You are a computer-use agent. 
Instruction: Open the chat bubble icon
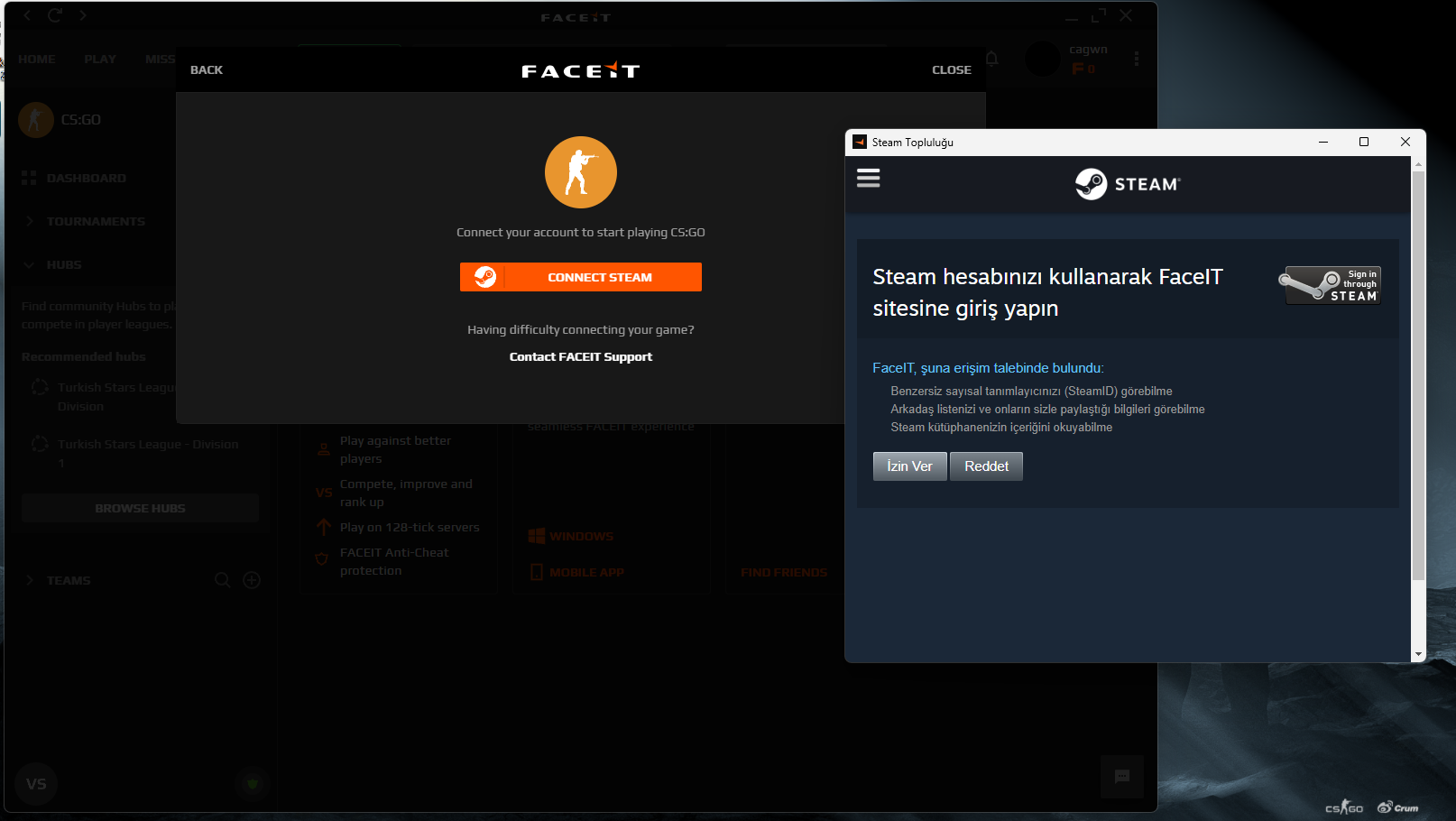pos(1122,777)
